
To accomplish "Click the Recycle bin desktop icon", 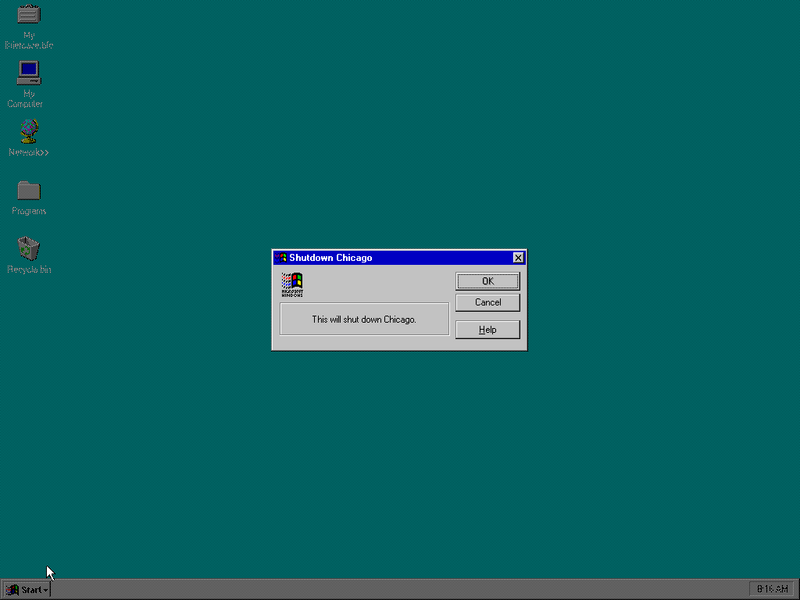I will click(x=29, y=248).
